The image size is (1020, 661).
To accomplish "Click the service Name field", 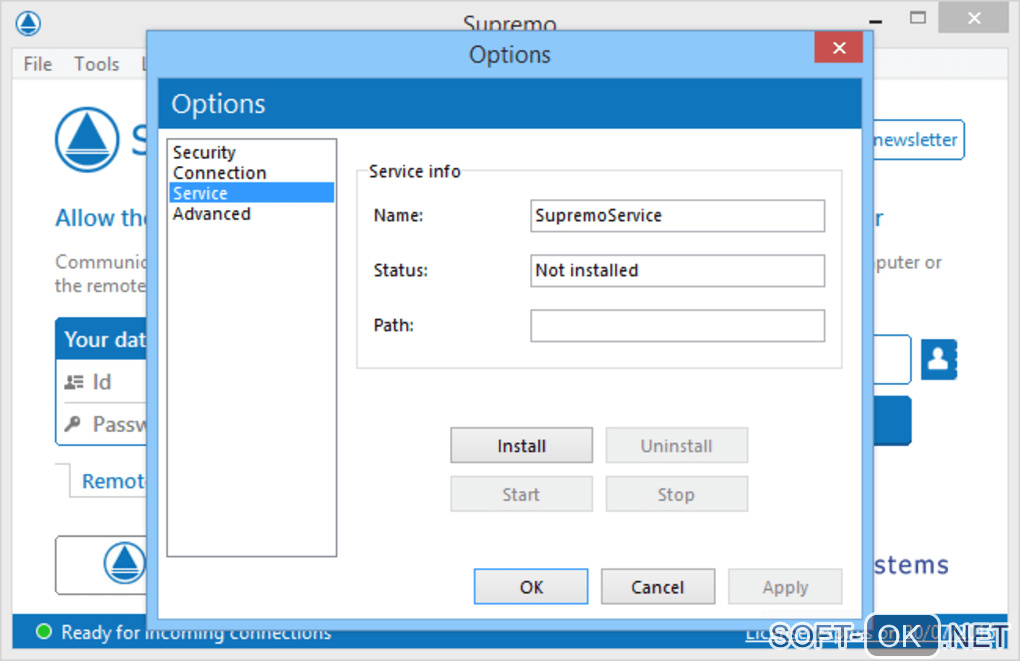I will [677, 216].
